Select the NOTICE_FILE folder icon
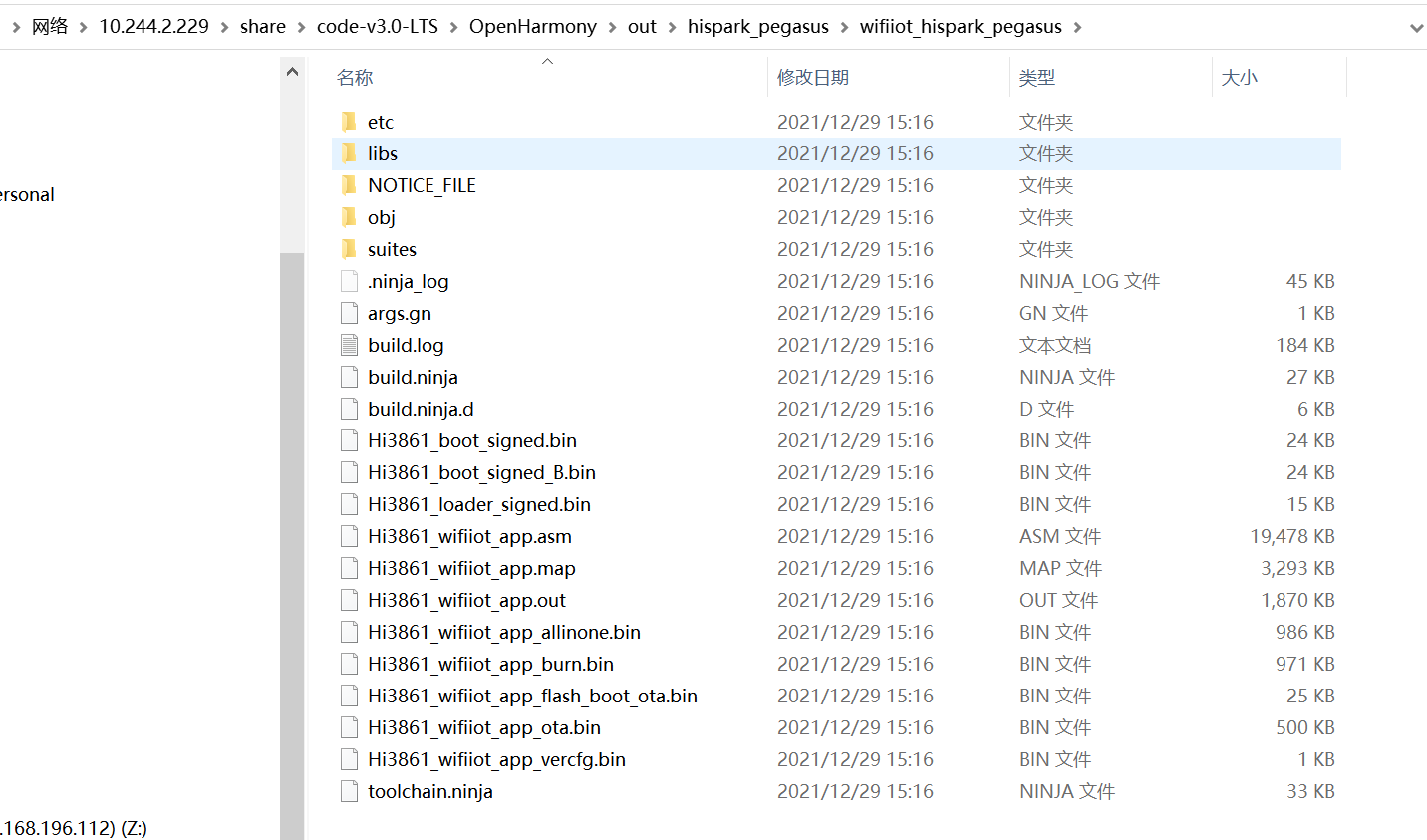This screenshot has height=840, width=1427. [x=349, y=185]
